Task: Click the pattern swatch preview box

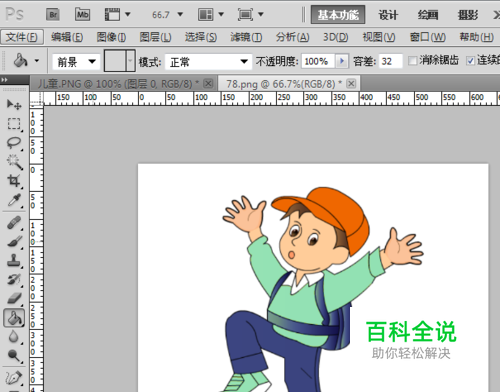Action: pyautogui.click(x=115, y=60)
